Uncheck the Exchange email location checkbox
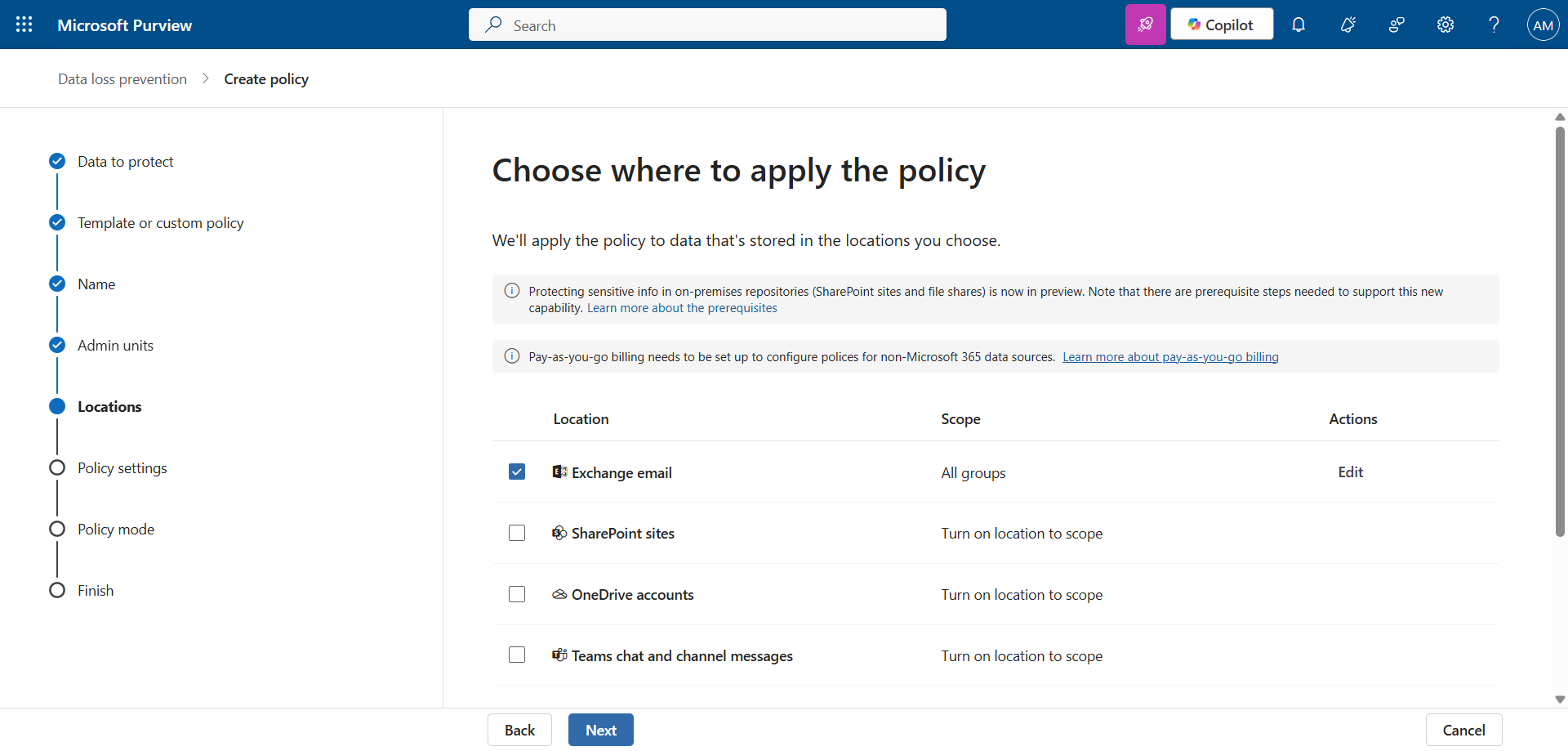This screenshot has width=1568, height=751. (x=517, y=472)
